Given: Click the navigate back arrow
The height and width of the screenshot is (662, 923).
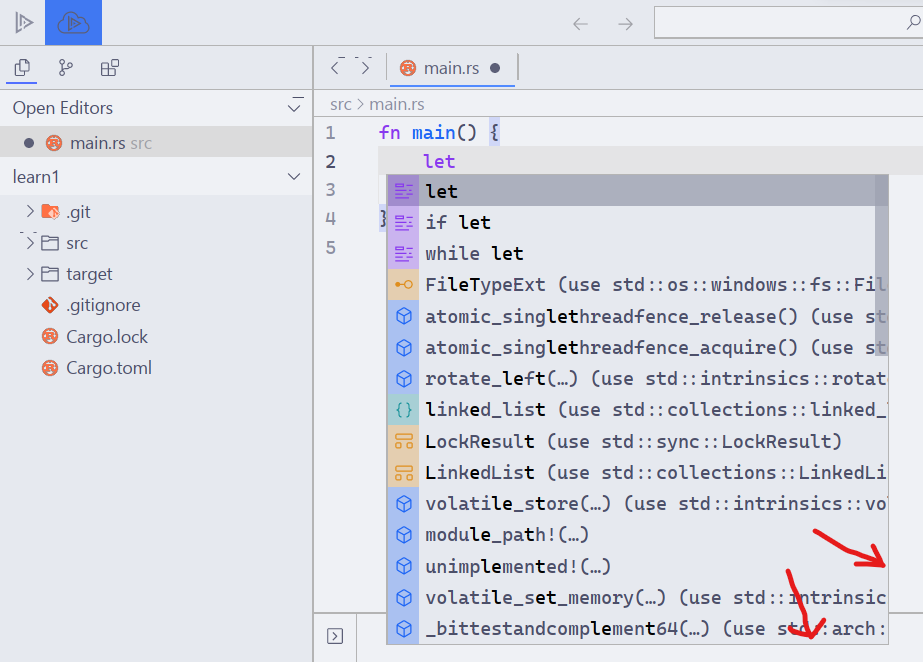Looking at the screenshot, I should coord(581,22).
